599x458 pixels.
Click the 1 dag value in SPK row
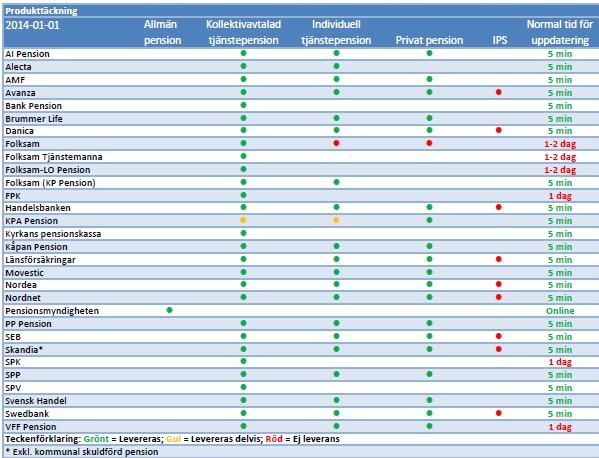tap(560, 362)
